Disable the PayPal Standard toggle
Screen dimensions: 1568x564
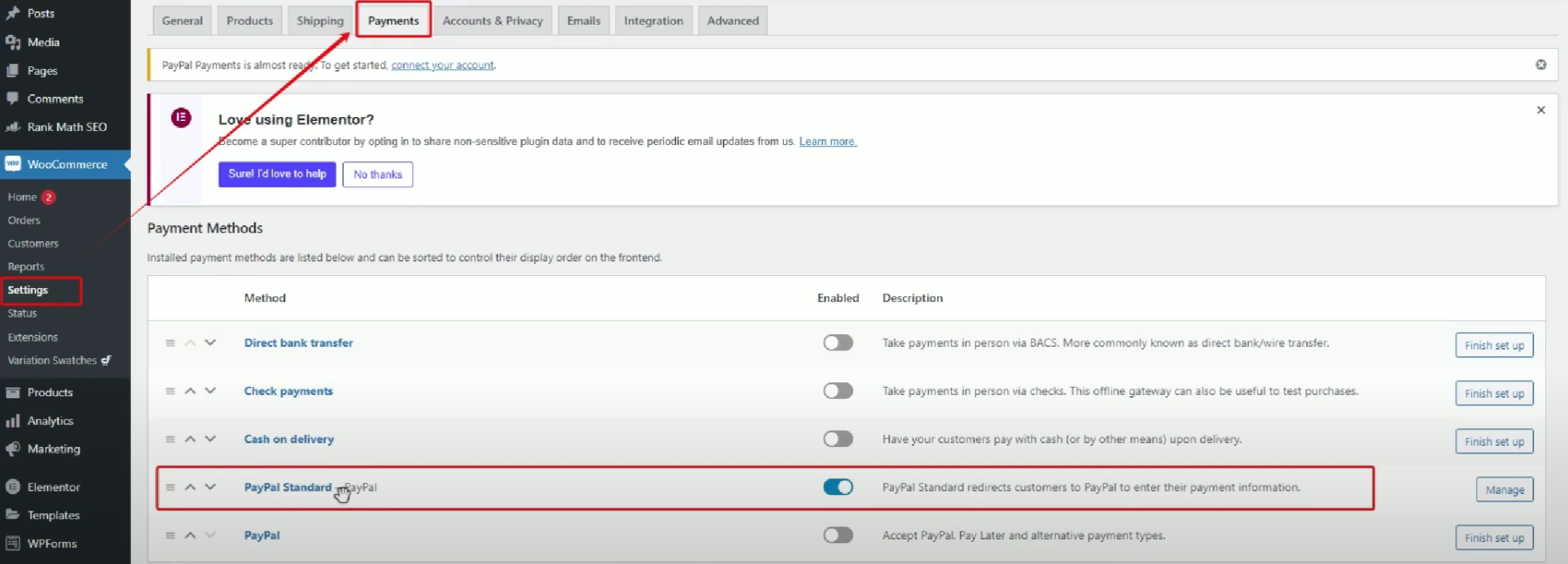[838, 487]
